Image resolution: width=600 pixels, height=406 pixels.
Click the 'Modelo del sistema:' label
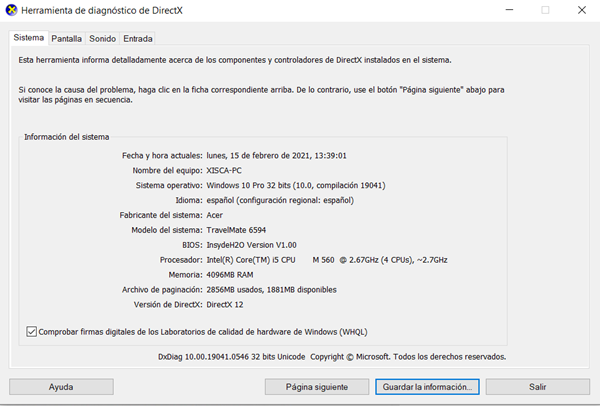tap(167, 230)
